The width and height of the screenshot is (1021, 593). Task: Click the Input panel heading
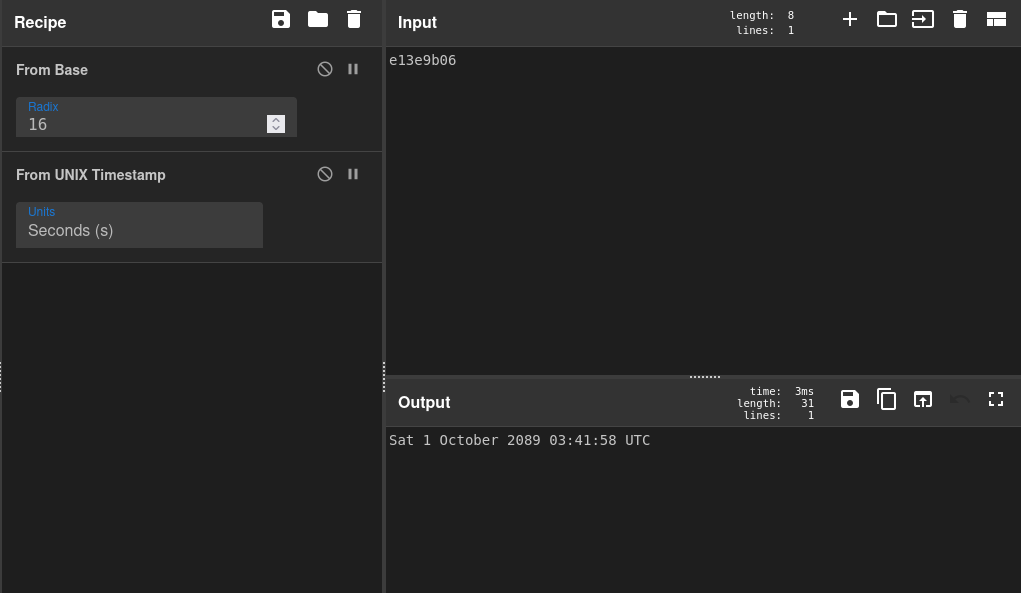(417, 22)
